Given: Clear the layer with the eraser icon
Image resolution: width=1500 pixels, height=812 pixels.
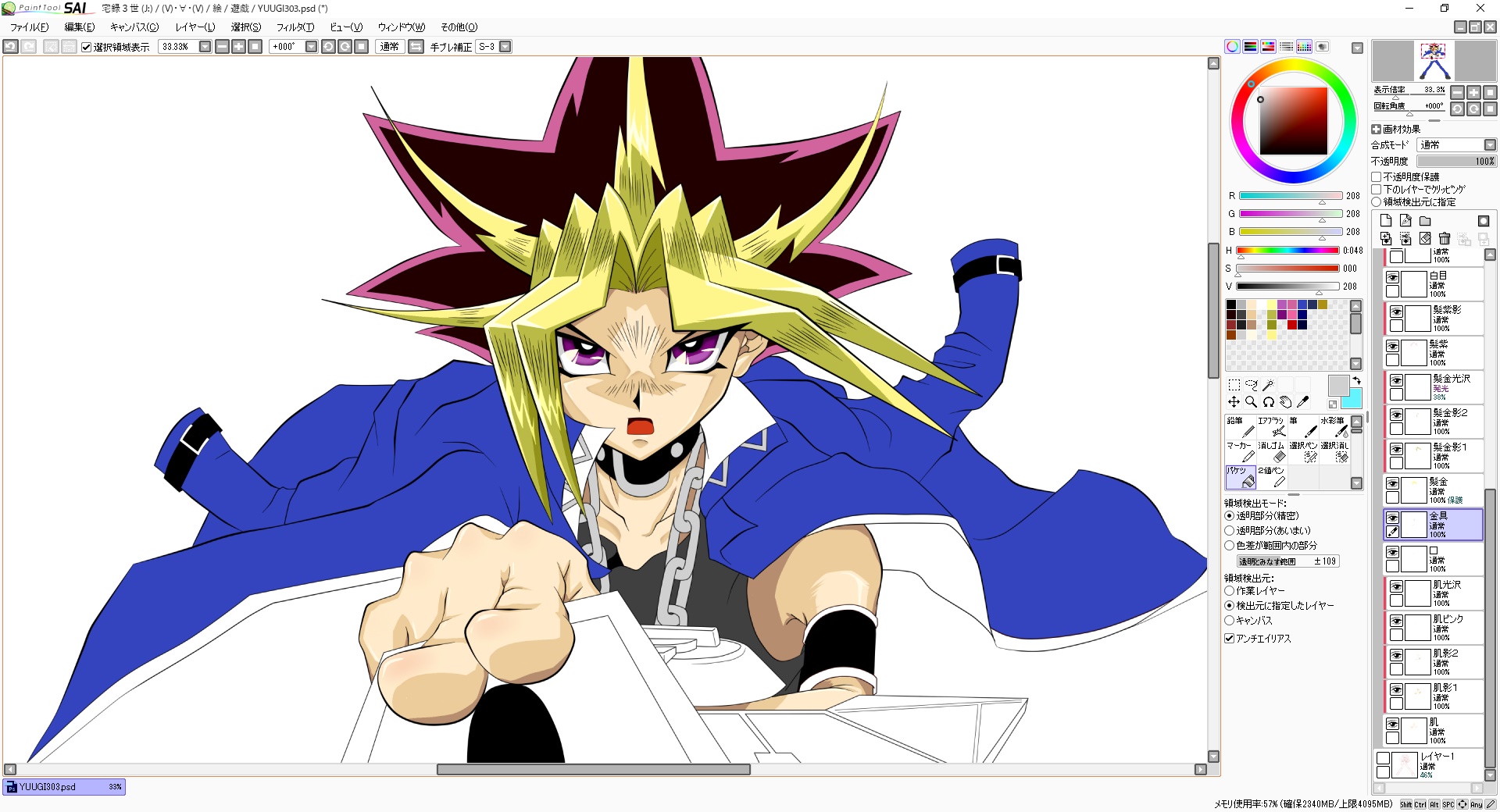Looking at the screenshot, I should coord(1425,238).
